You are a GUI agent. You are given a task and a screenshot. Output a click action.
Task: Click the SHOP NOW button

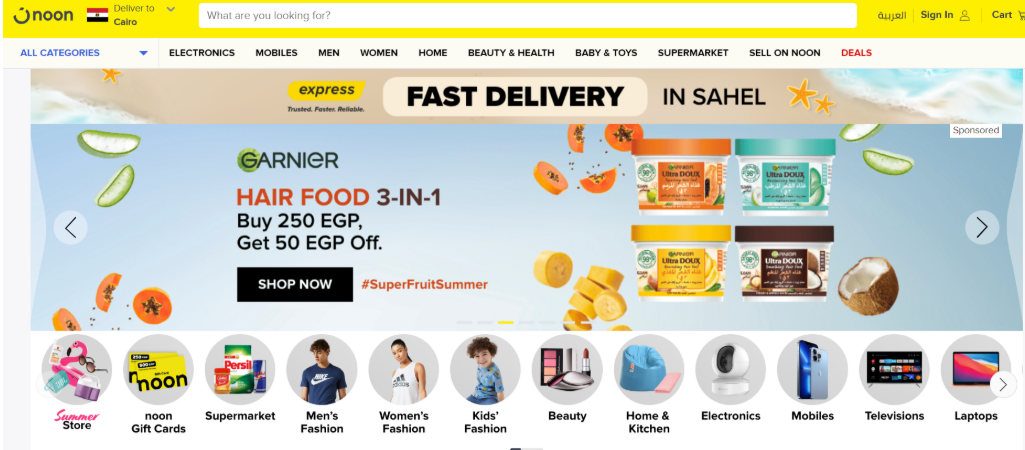pyautogui.click(x=295, y=285)
